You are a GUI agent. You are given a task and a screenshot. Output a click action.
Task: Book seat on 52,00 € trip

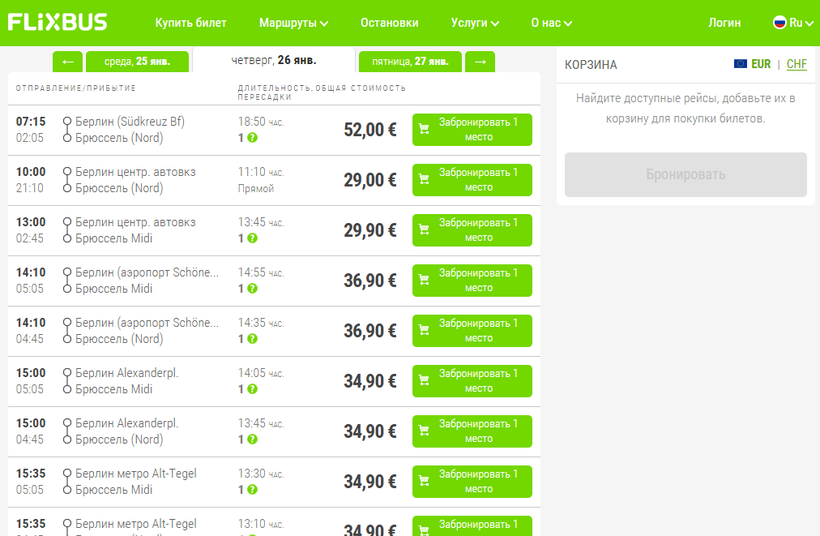[x=472, y=130]
